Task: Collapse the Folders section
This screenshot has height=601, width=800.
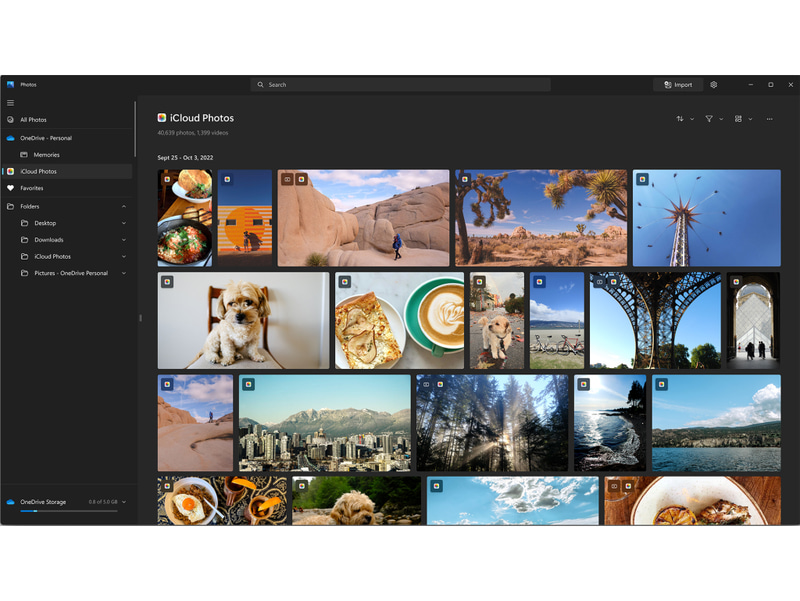Action: 123,206
